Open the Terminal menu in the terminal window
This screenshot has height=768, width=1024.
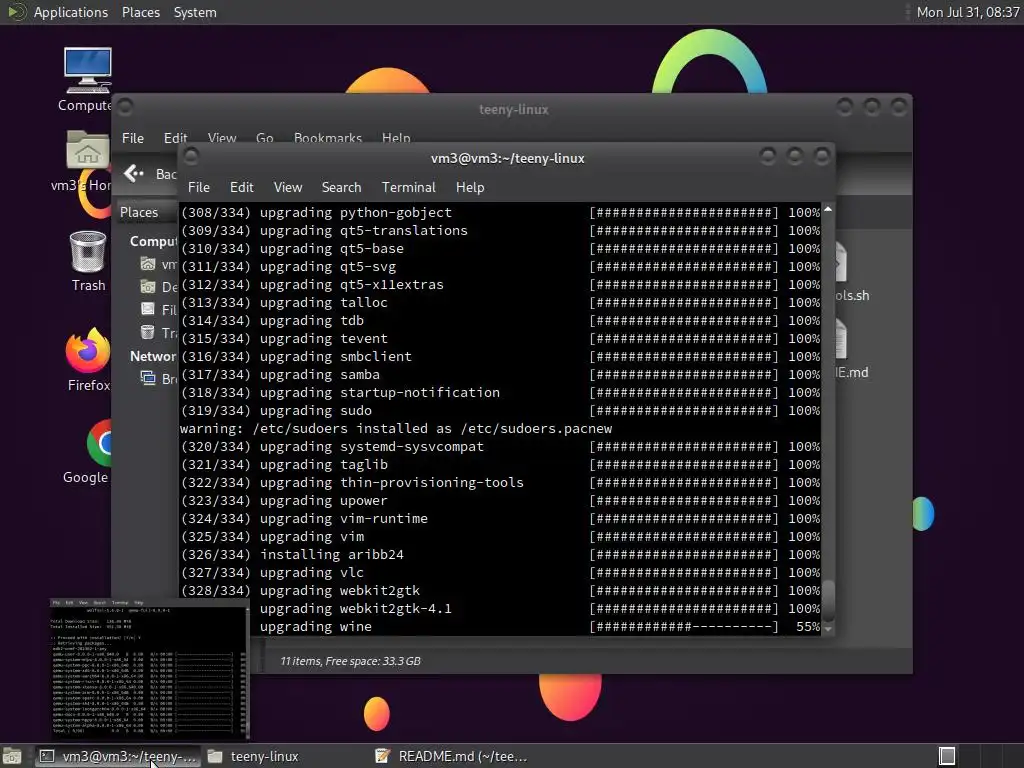click(x=408, y=187)
